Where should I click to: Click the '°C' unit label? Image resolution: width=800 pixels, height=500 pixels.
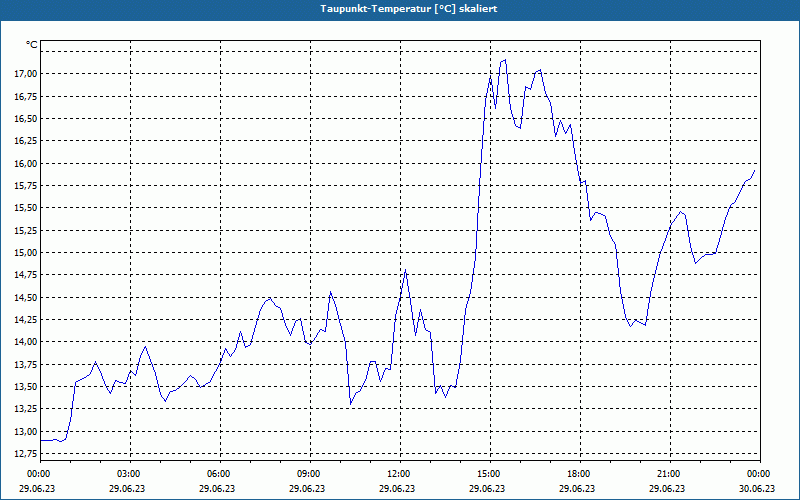click(32, 45)
